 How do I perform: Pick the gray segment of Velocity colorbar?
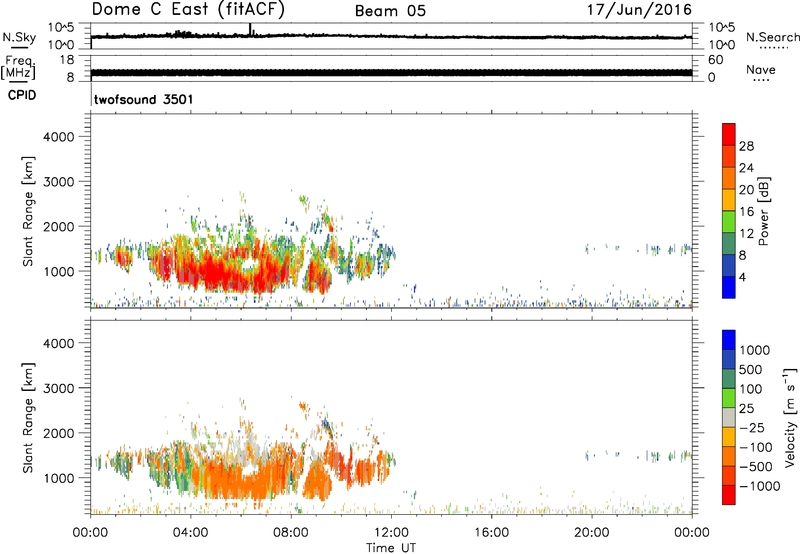(729, 418)
